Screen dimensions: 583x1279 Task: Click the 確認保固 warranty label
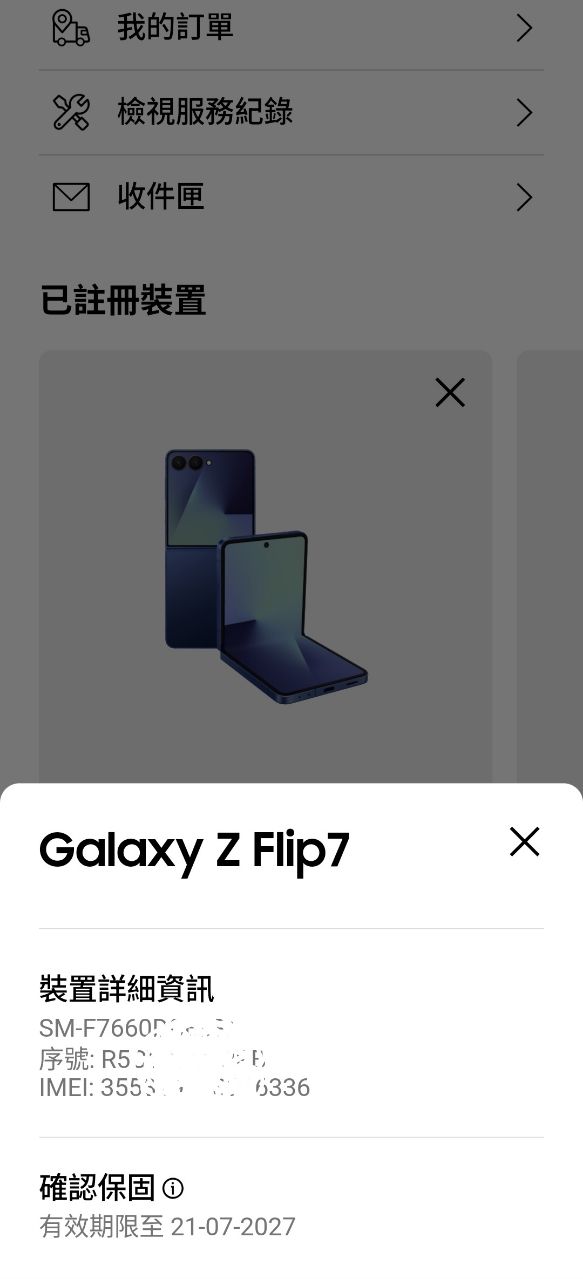pyautogui.click(x=97, y=1187)
